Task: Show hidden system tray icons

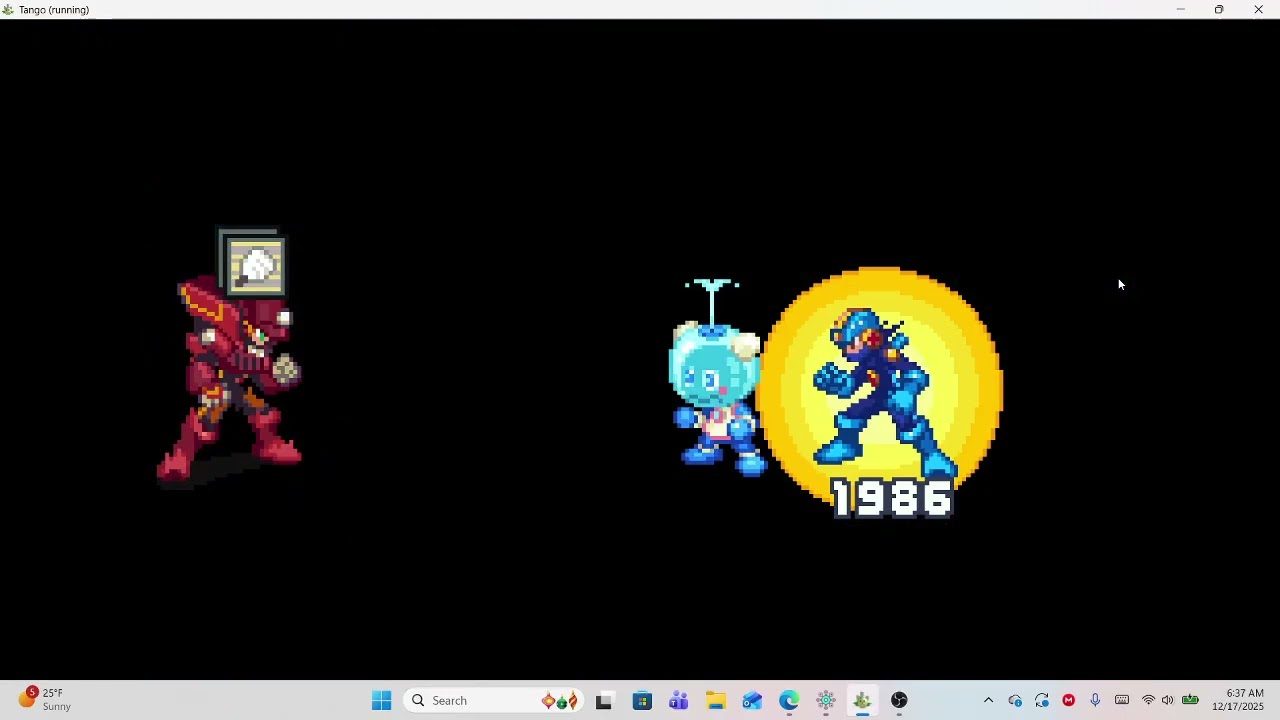Action: click(988, 701)
